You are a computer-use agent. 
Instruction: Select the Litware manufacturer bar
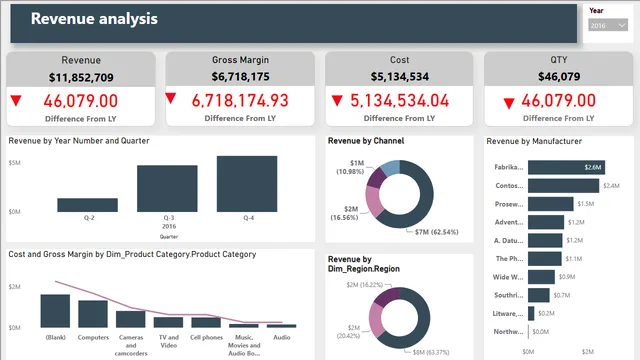(531, 313)
